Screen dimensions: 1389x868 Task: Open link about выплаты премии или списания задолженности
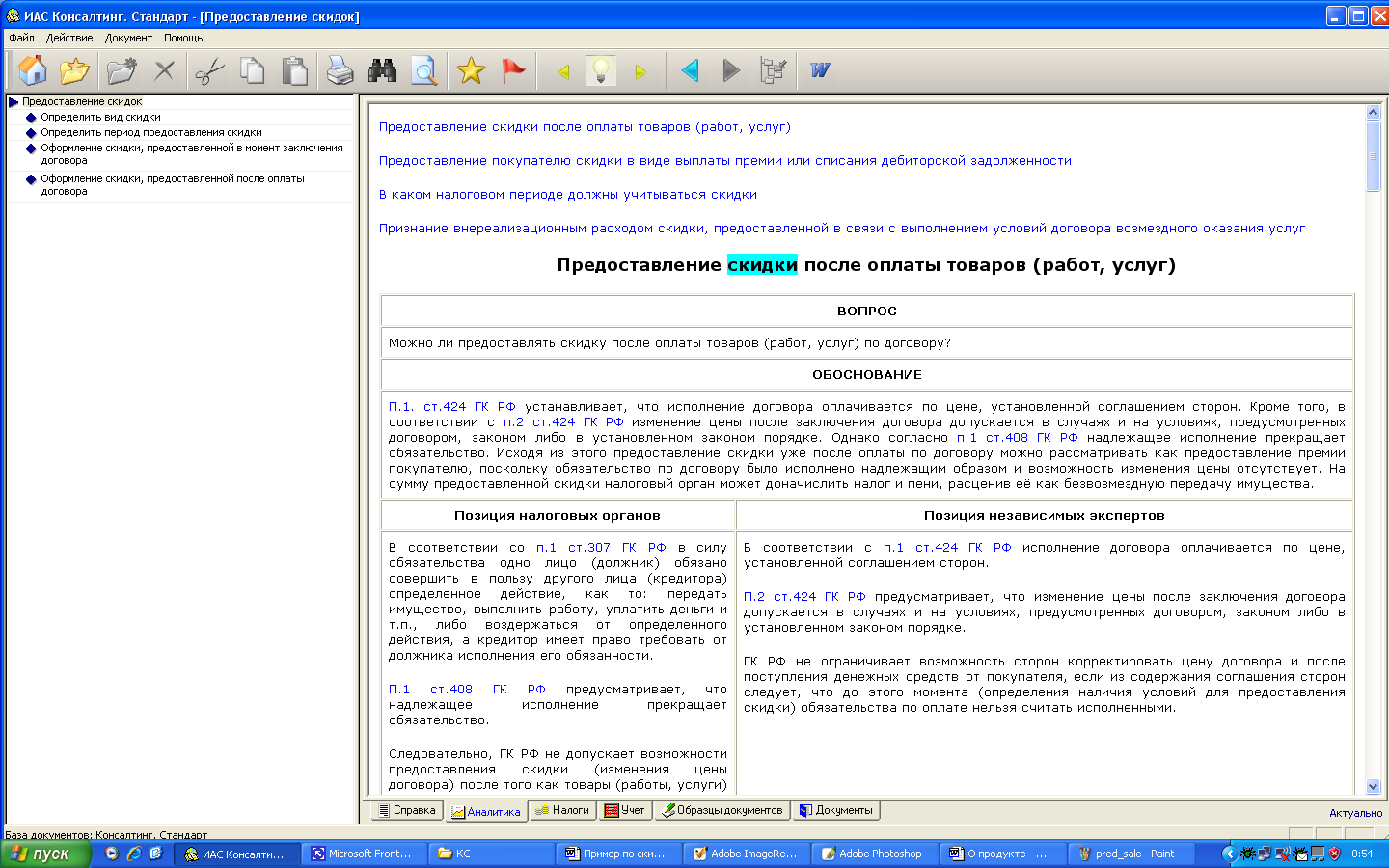(x=725, y=160)
